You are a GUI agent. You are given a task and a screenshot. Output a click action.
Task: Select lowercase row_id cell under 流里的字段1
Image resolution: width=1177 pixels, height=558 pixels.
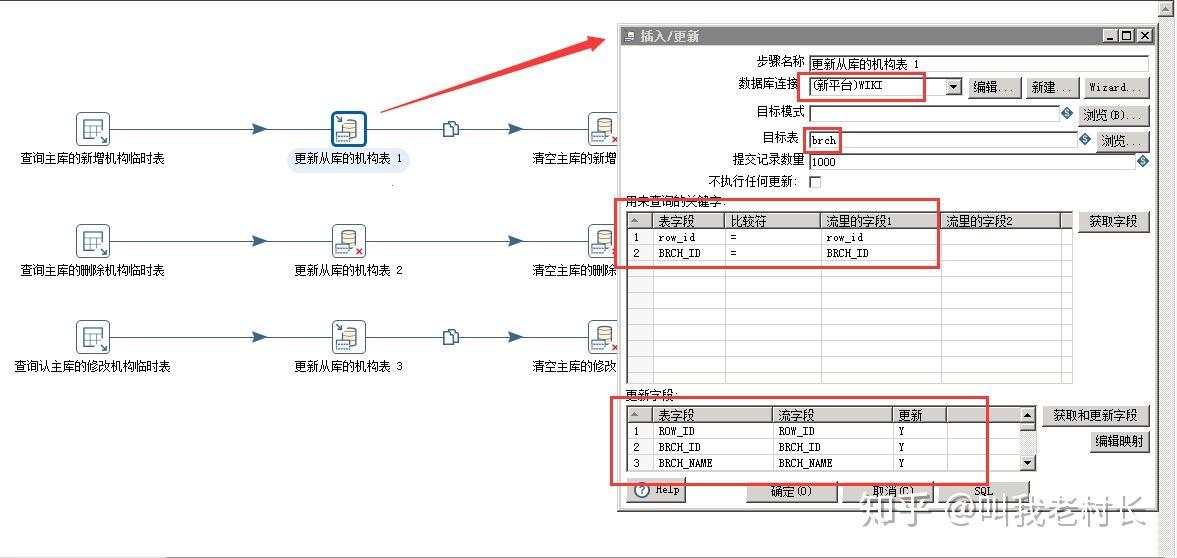coord(881,237)
